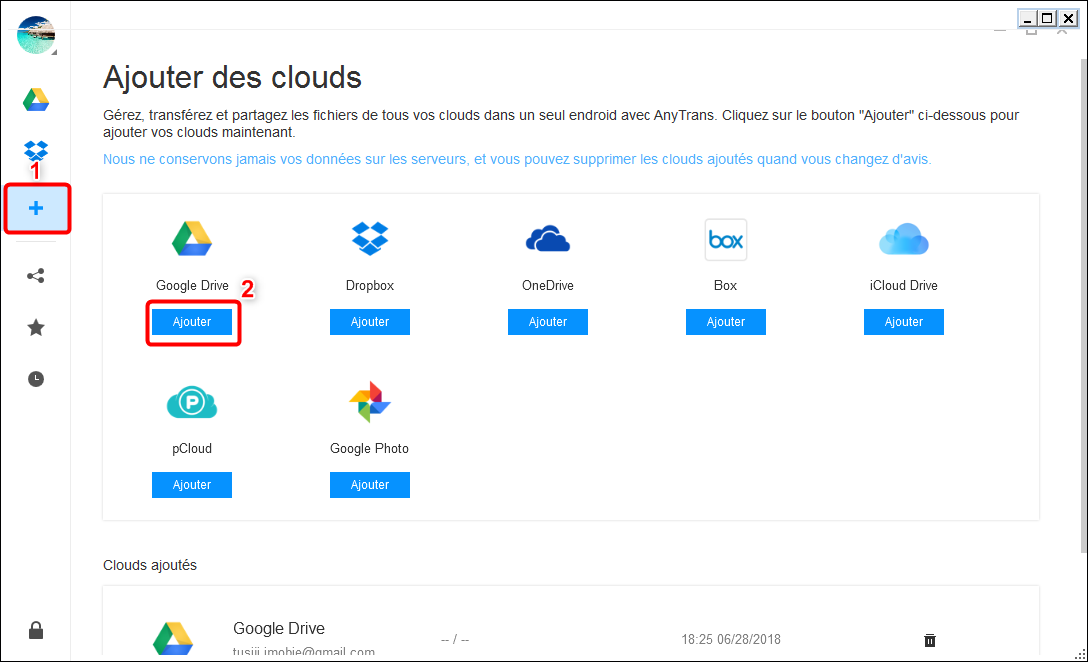Image resolution: width=1088 pixels, height=662 pixels.
Task: Open the share icon in sidebar
Action: point(36,276)
